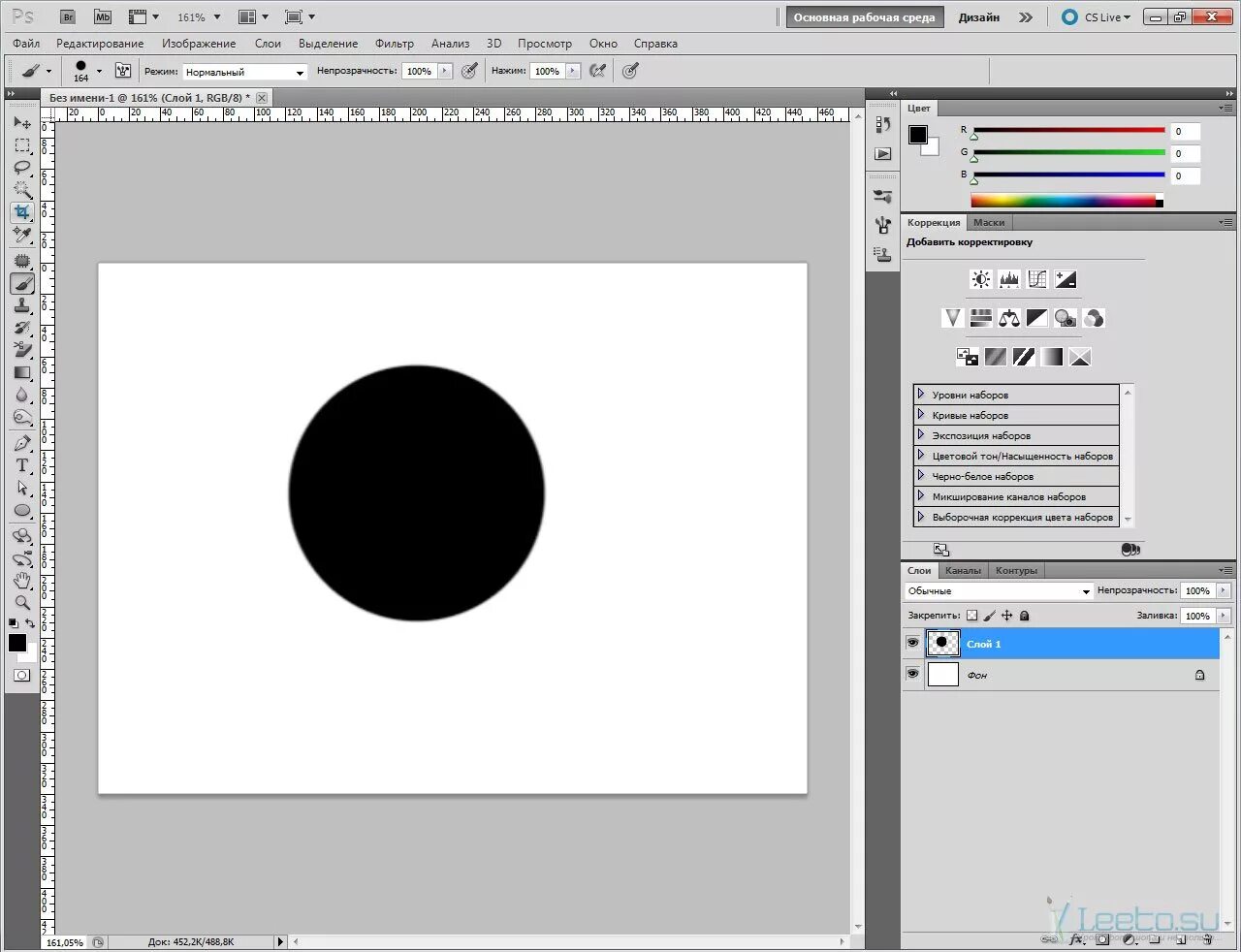Add a Color Balance adjustment
Image resolution: width=1241 pixels, height=952 pixels.
tap(1009, 318)
